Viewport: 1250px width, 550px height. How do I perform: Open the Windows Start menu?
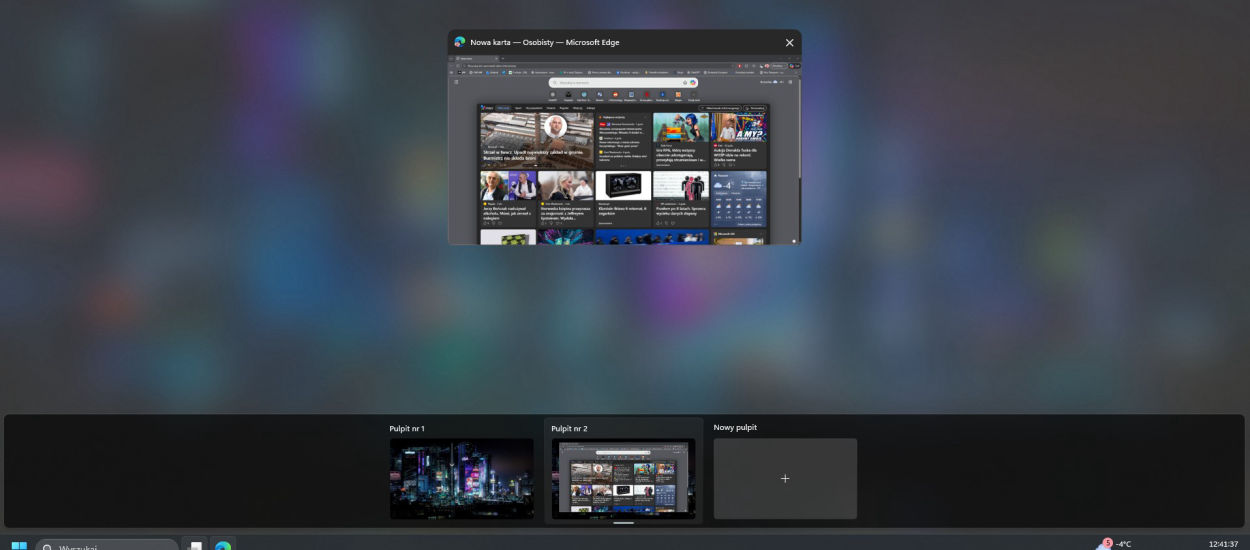[x=19, y=546]
